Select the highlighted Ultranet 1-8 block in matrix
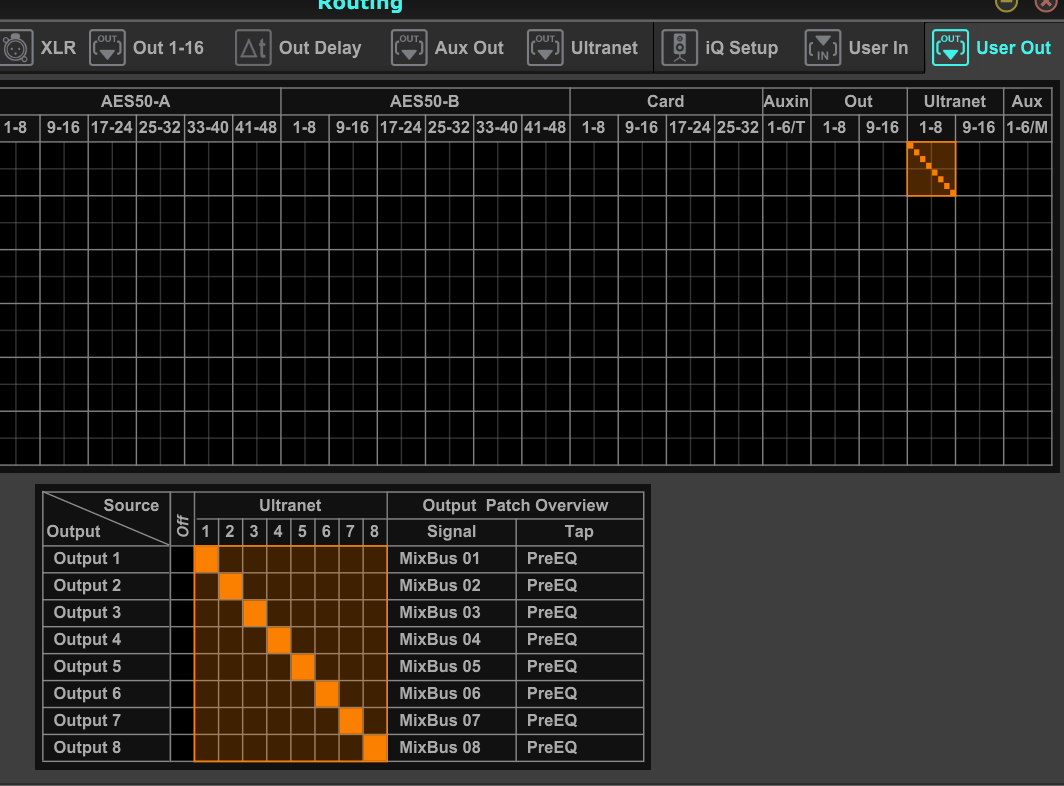Viewport: 1064px width, 786px height. click(x=932, y=169)
